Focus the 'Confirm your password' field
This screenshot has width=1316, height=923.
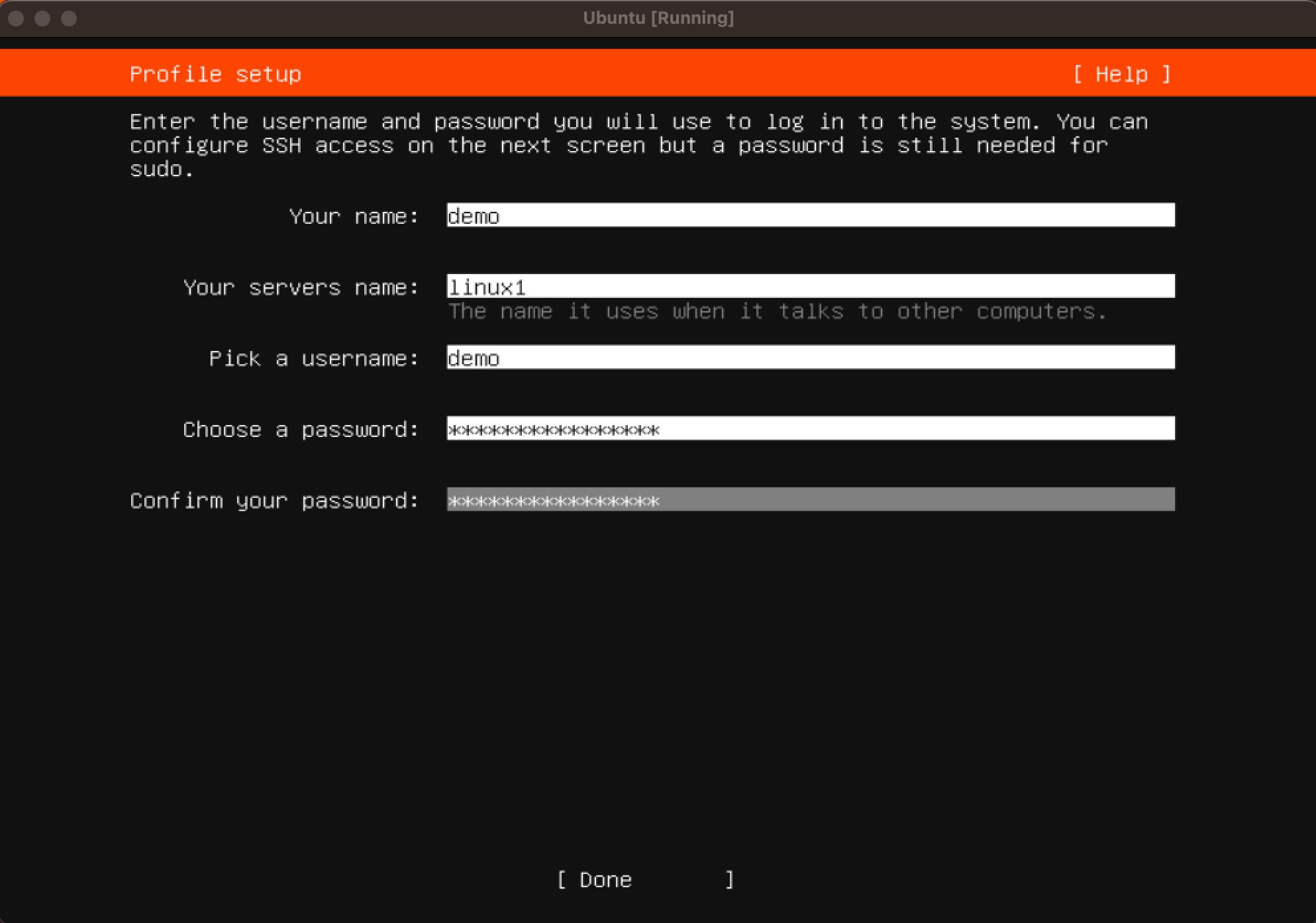point(810,500)
